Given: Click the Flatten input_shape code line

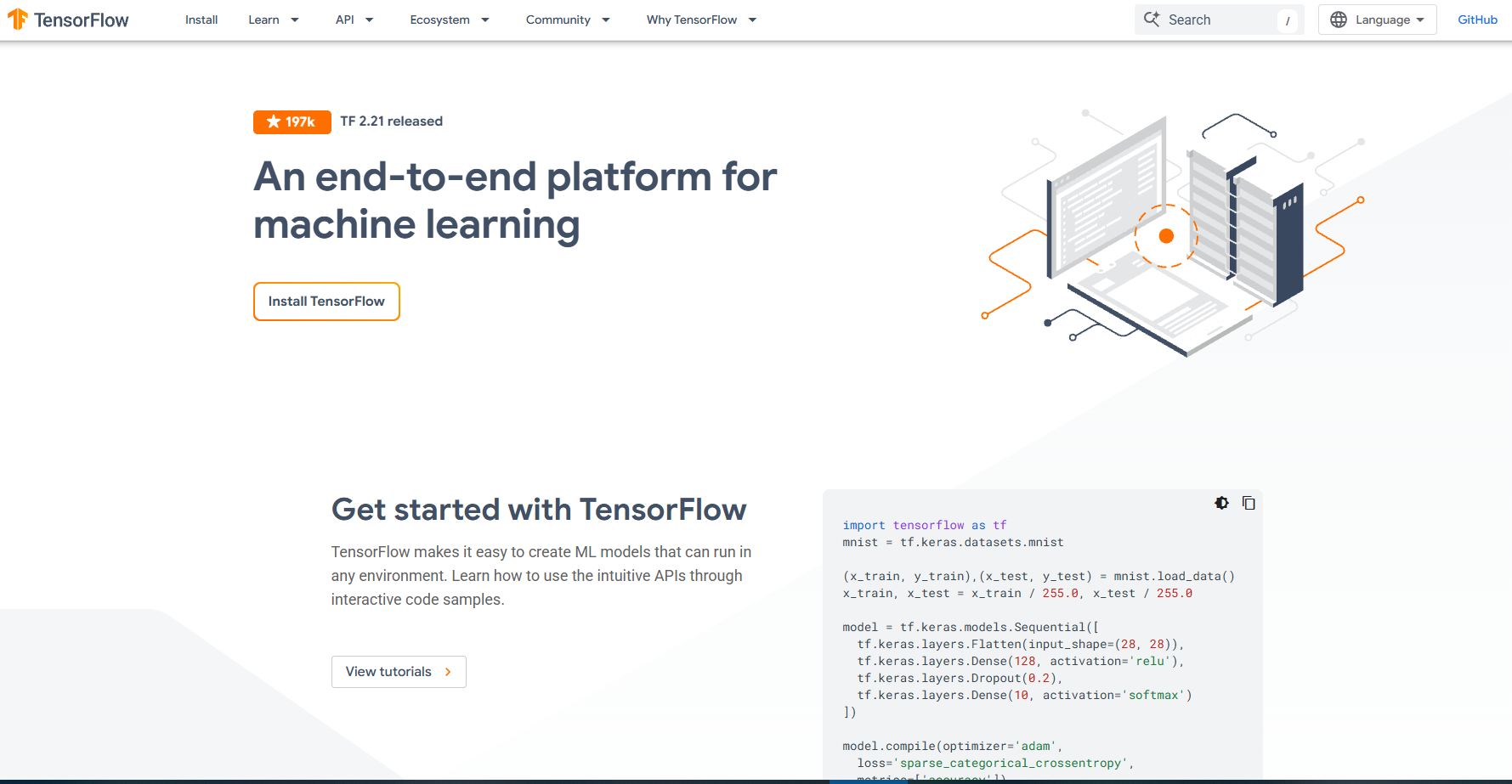Looking at the screenshot, I should 1020,645.
